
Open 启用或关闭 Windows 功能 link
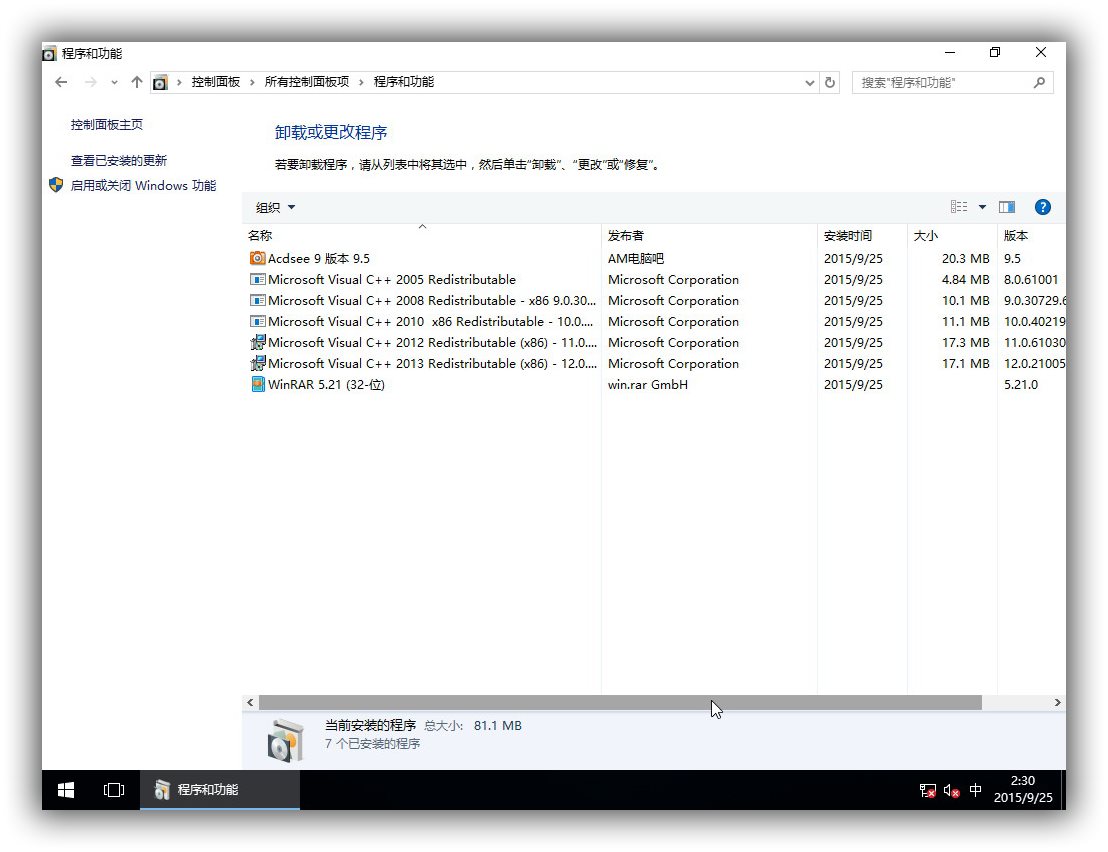pos(143,185)
